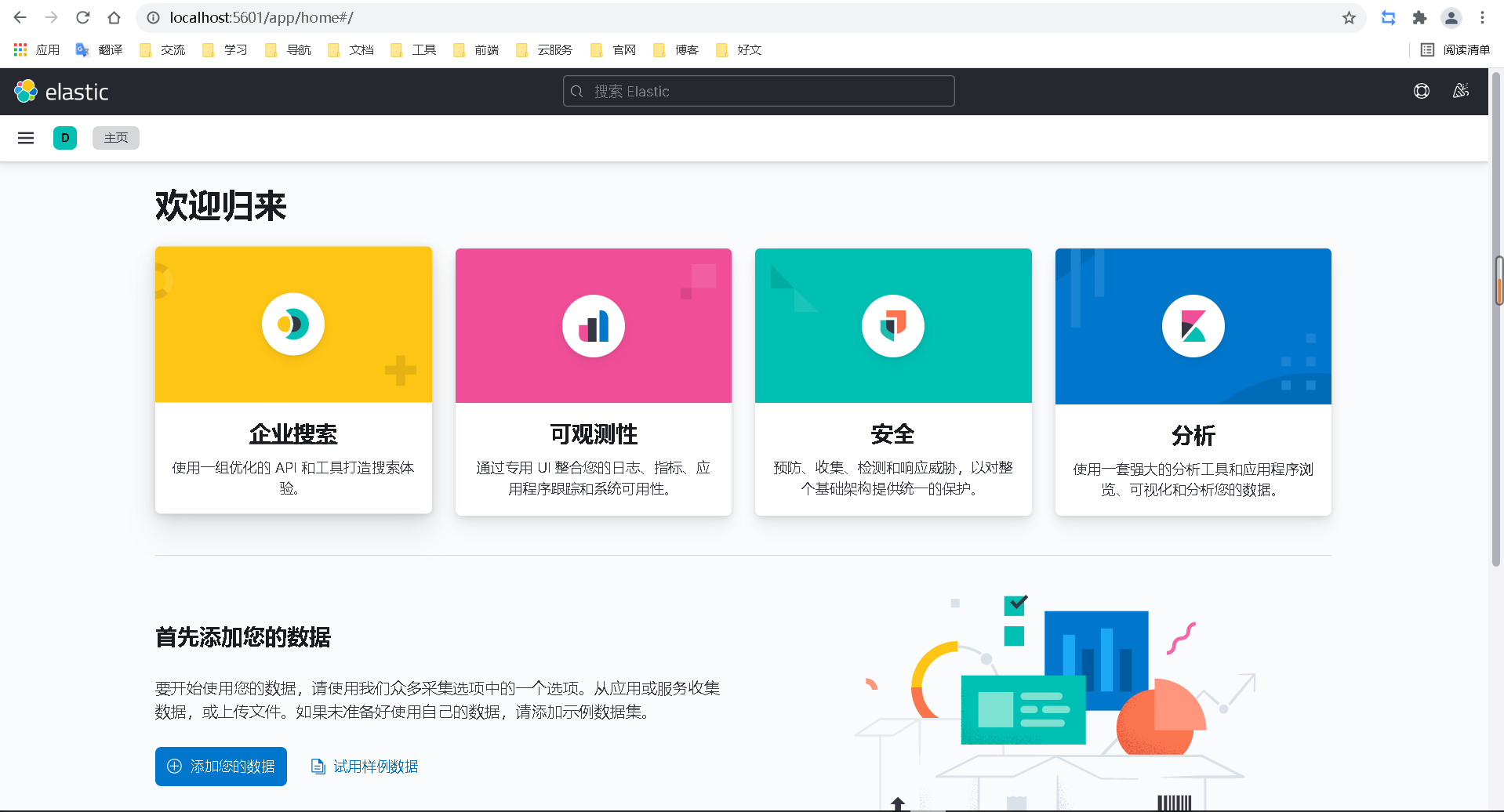Open the 好文 bookmark folder
The height and width of the screenshot is (812, 1504).
point(739,49)
